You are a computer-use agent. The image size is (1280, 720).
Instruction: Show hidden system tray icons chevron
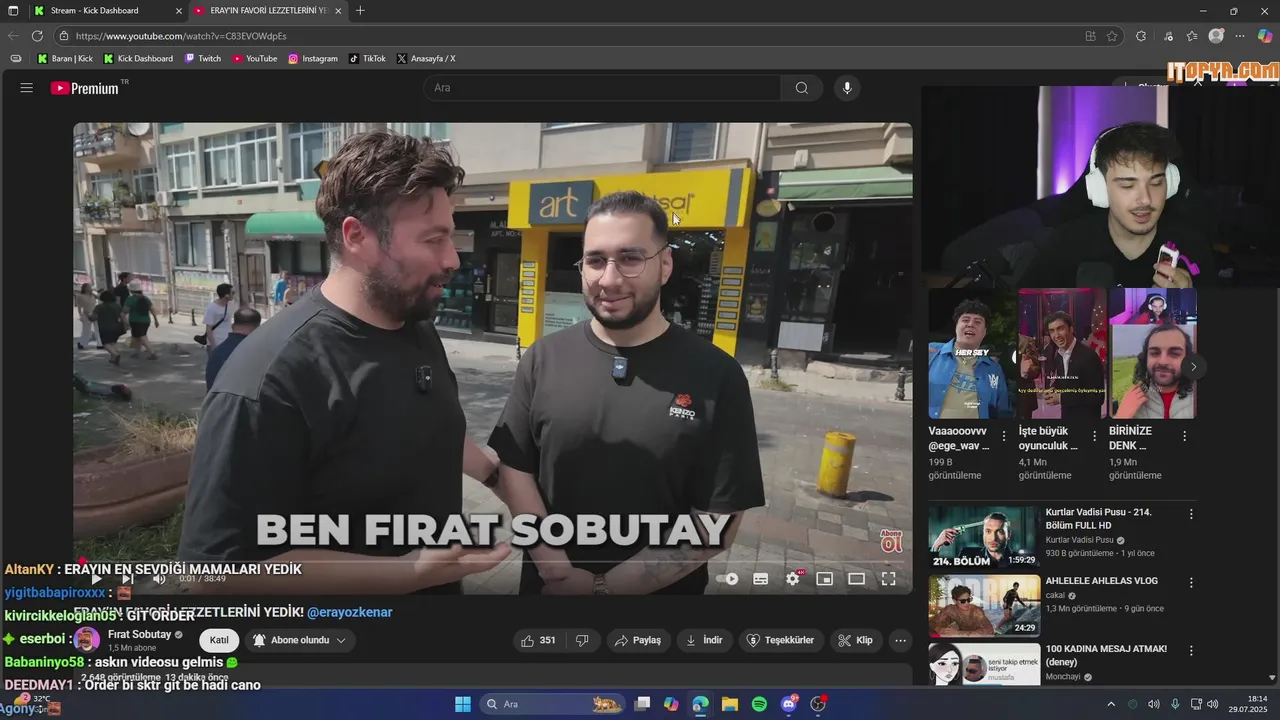tap(1110, 704)
